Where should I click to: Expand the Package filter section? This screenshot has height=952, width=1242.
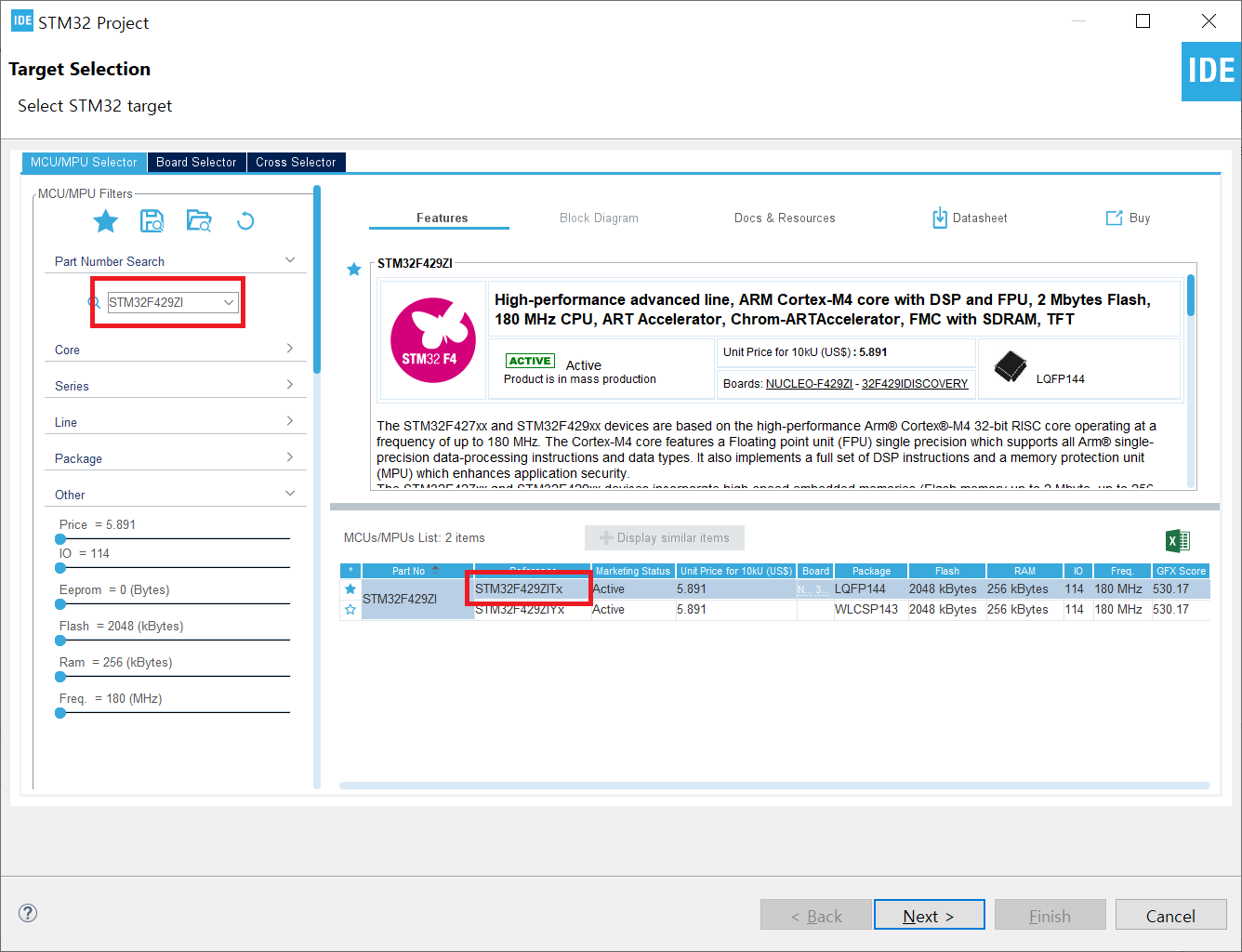coord(290,457)
